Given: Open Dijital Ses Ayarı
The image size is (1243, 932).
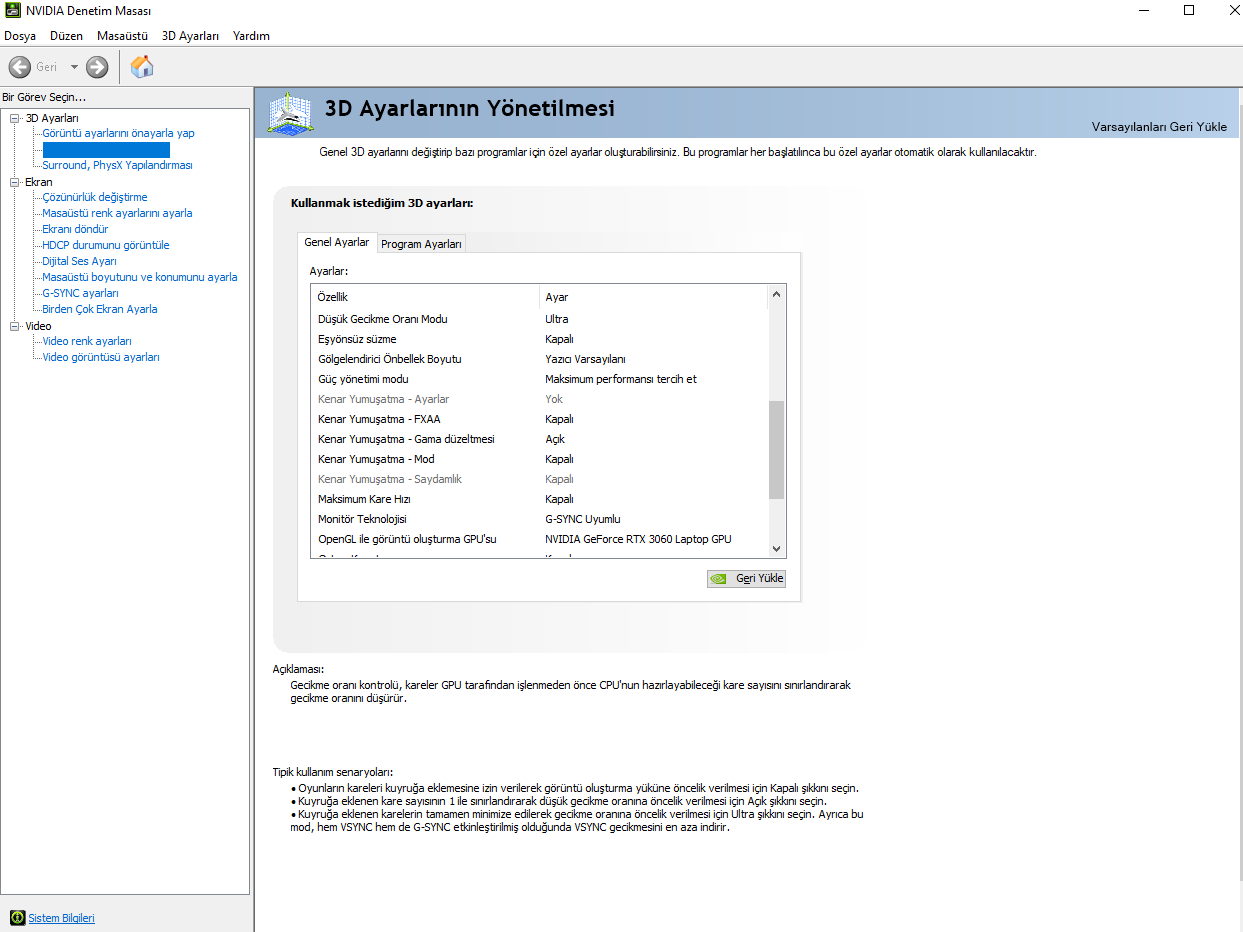Looking at the screenshot, I should 79,261.
